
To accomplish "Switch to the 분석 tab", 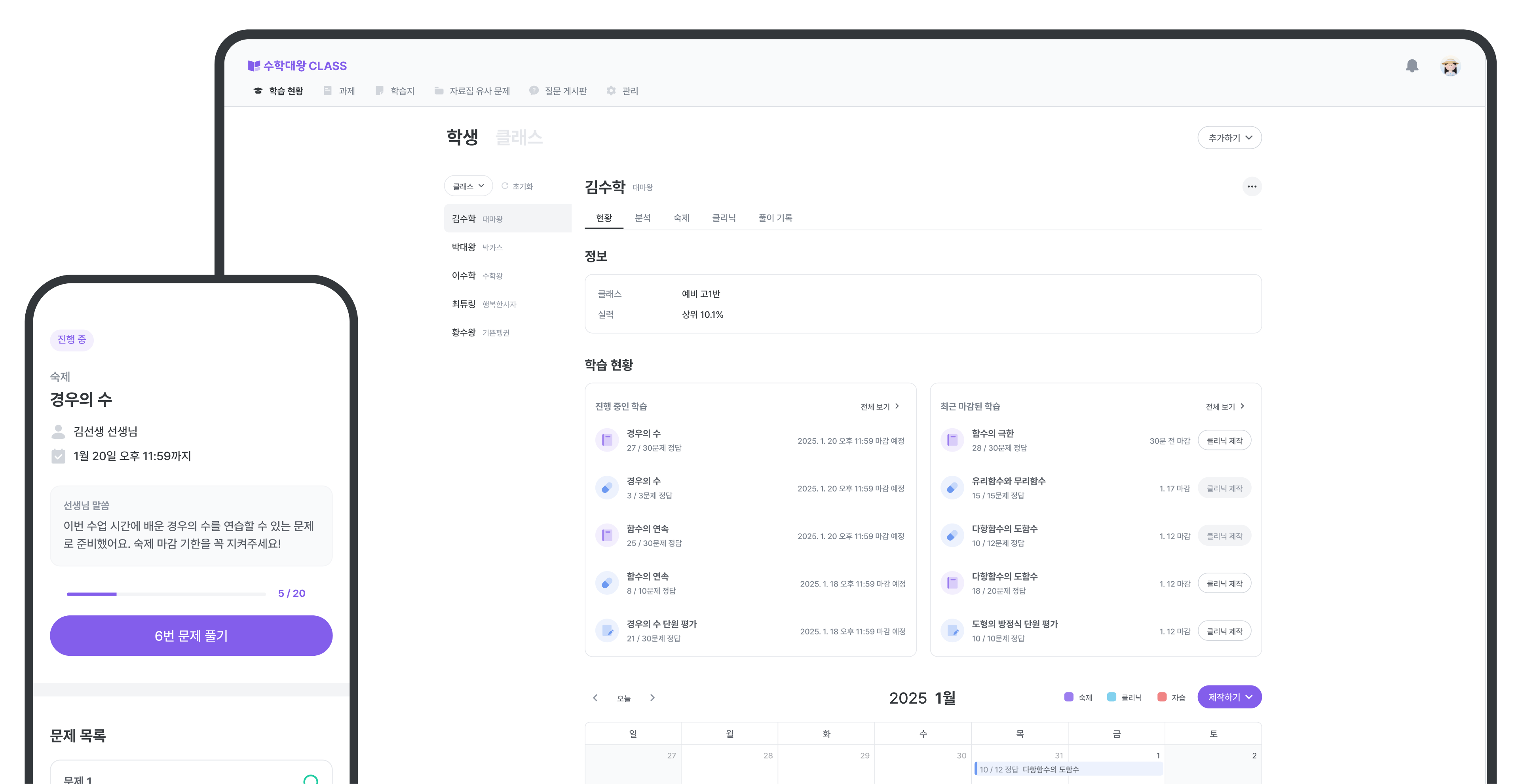I will (x=643, y=218).
